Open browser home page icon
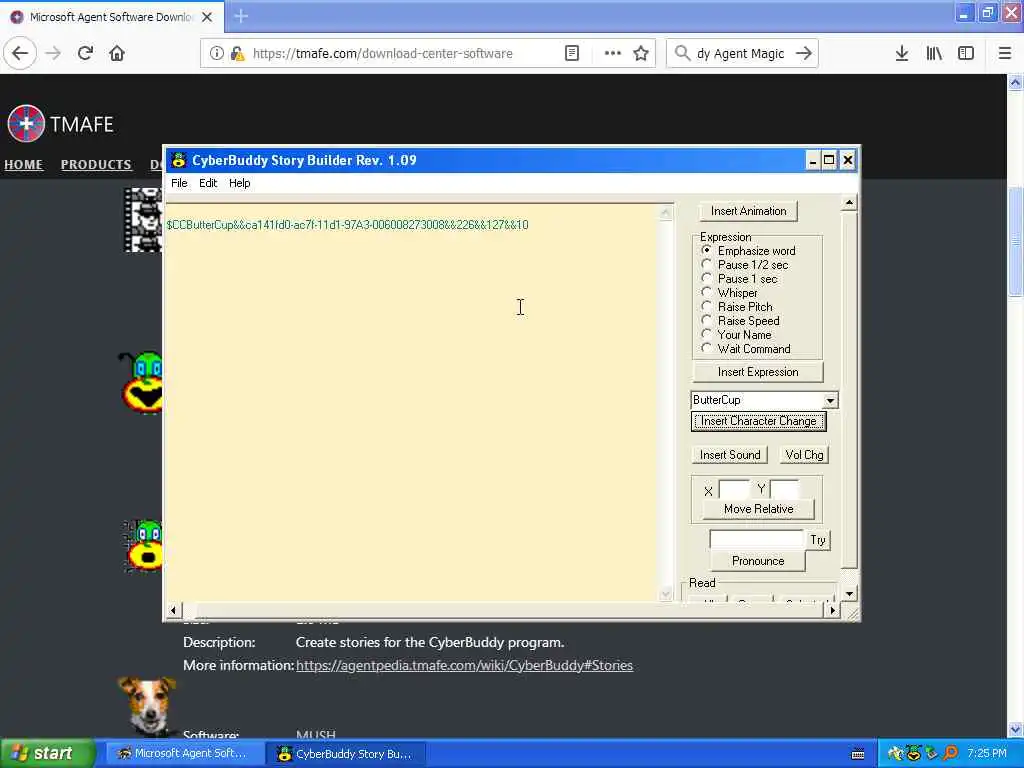Viewport: 1024px width, 768px height. [117, 53]
